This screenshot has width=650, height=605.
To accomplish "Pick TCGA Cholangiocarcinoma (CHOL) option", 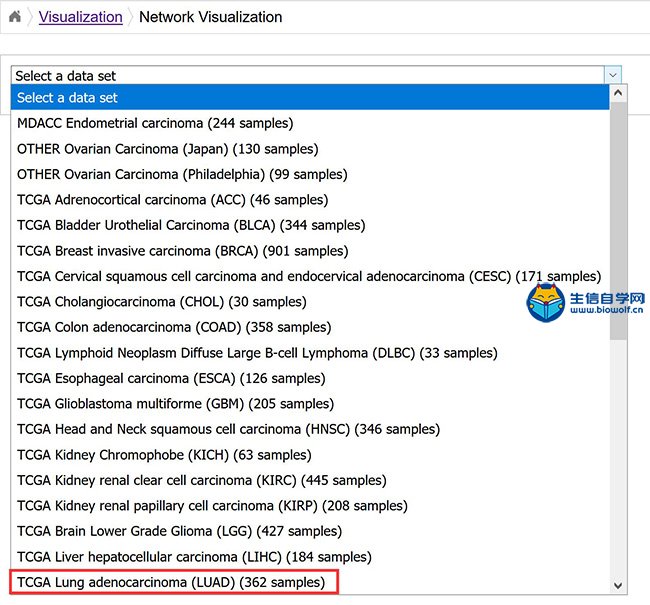I will (x=310, y=302).
